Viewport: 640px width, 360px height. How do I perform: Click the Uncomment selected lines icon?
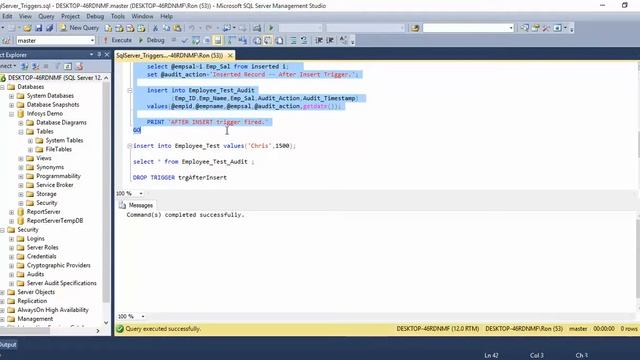click(x=304, y=40)
